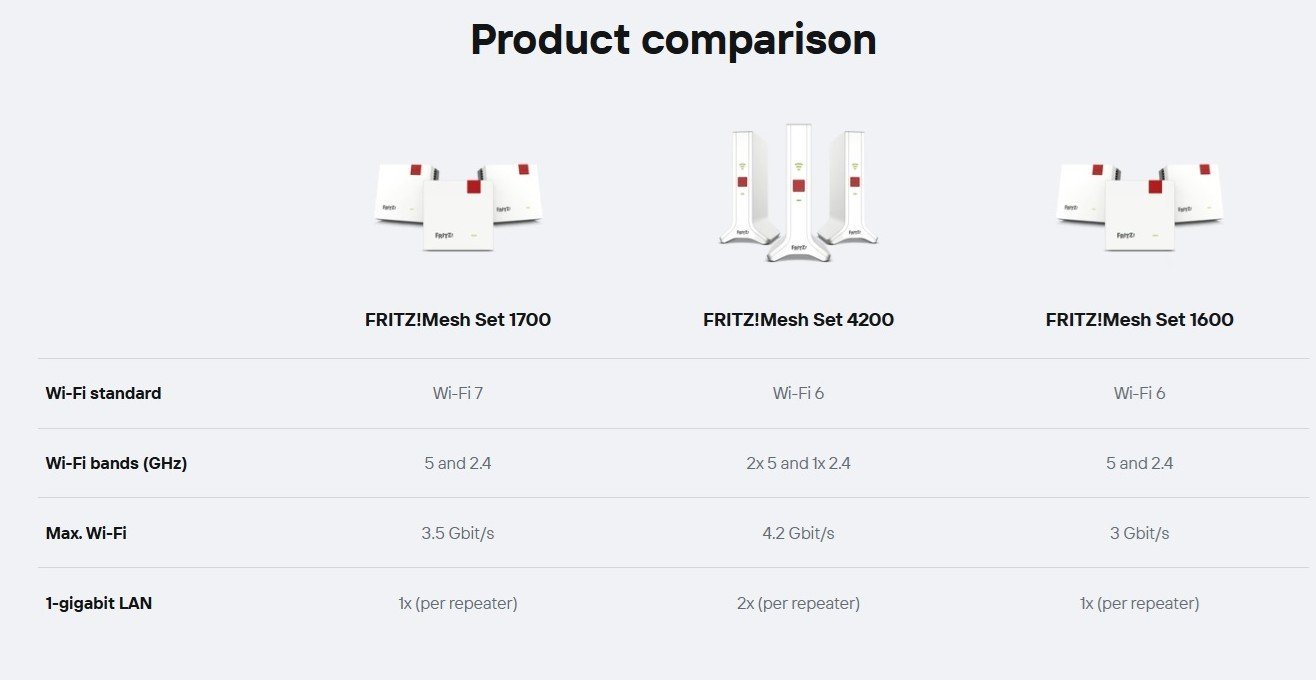Select the Wi-Fi standard row label
This screenshot has width=1316, height=680.
(103, 393)
